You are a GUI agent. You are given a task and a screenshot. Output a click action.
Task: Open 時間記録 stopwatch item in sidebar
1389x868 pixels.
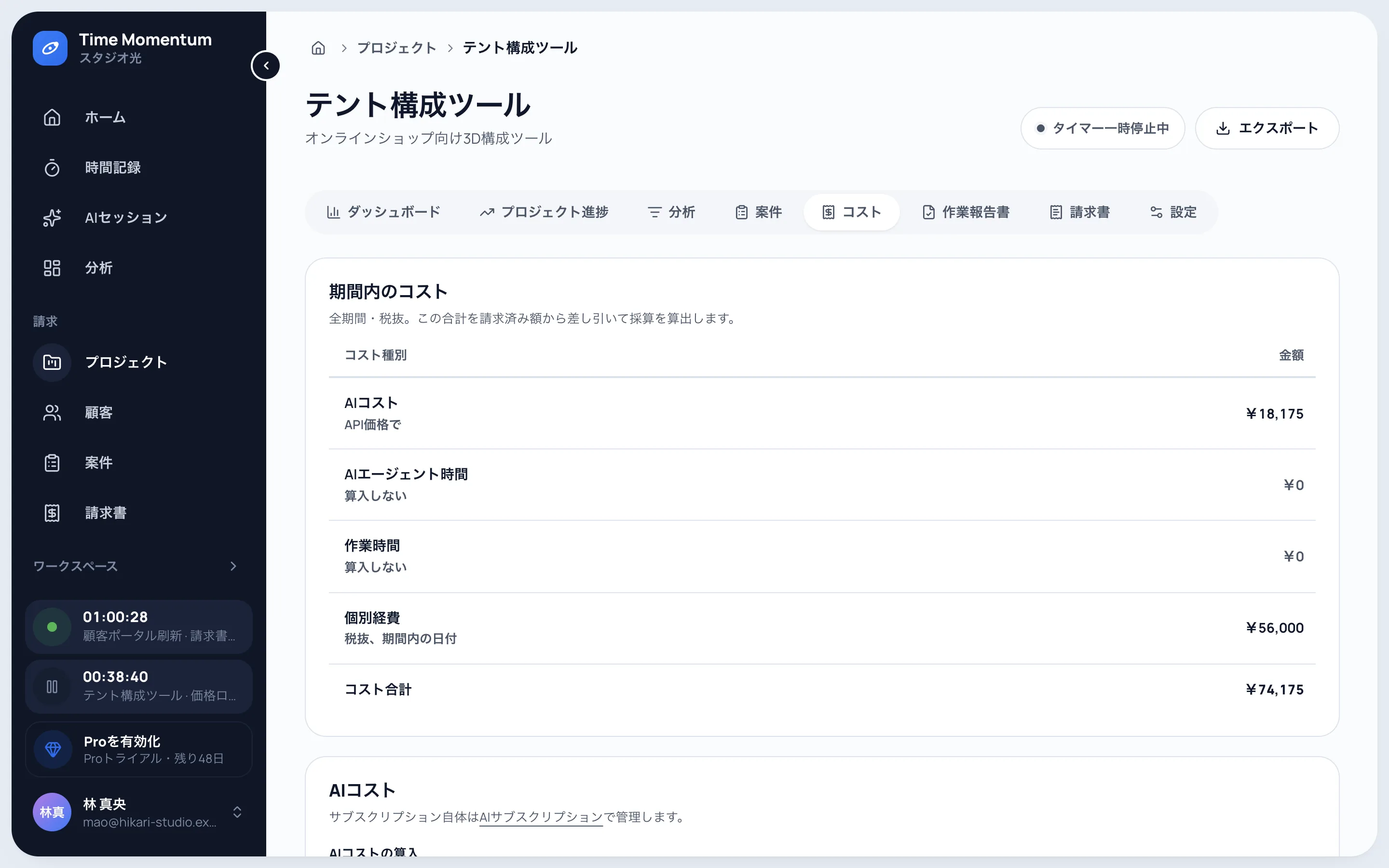(x=139, y=168)
